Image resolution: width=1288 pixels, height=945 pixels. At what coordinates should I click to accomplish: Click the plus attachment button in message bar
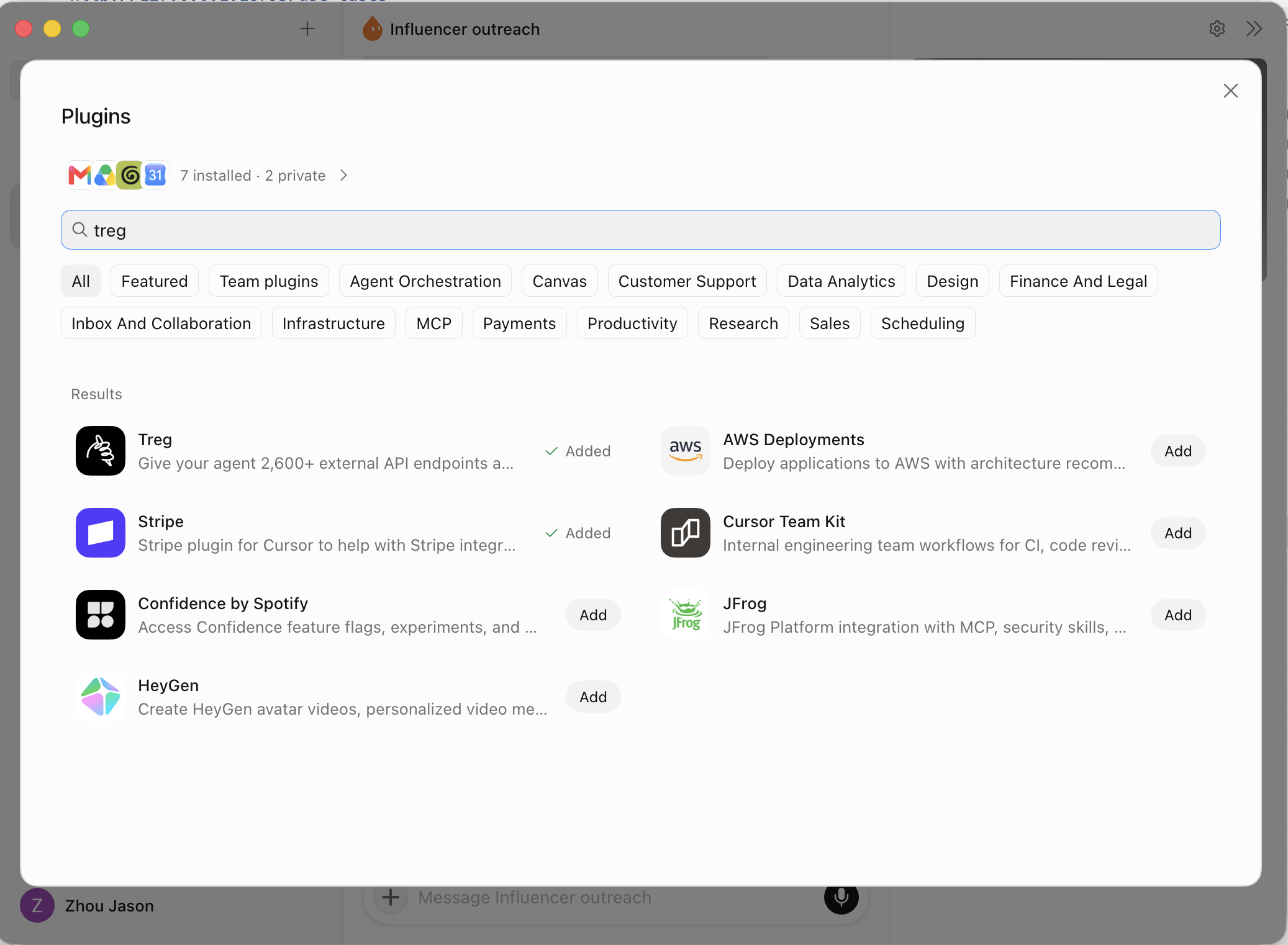[x=390, y=897]
